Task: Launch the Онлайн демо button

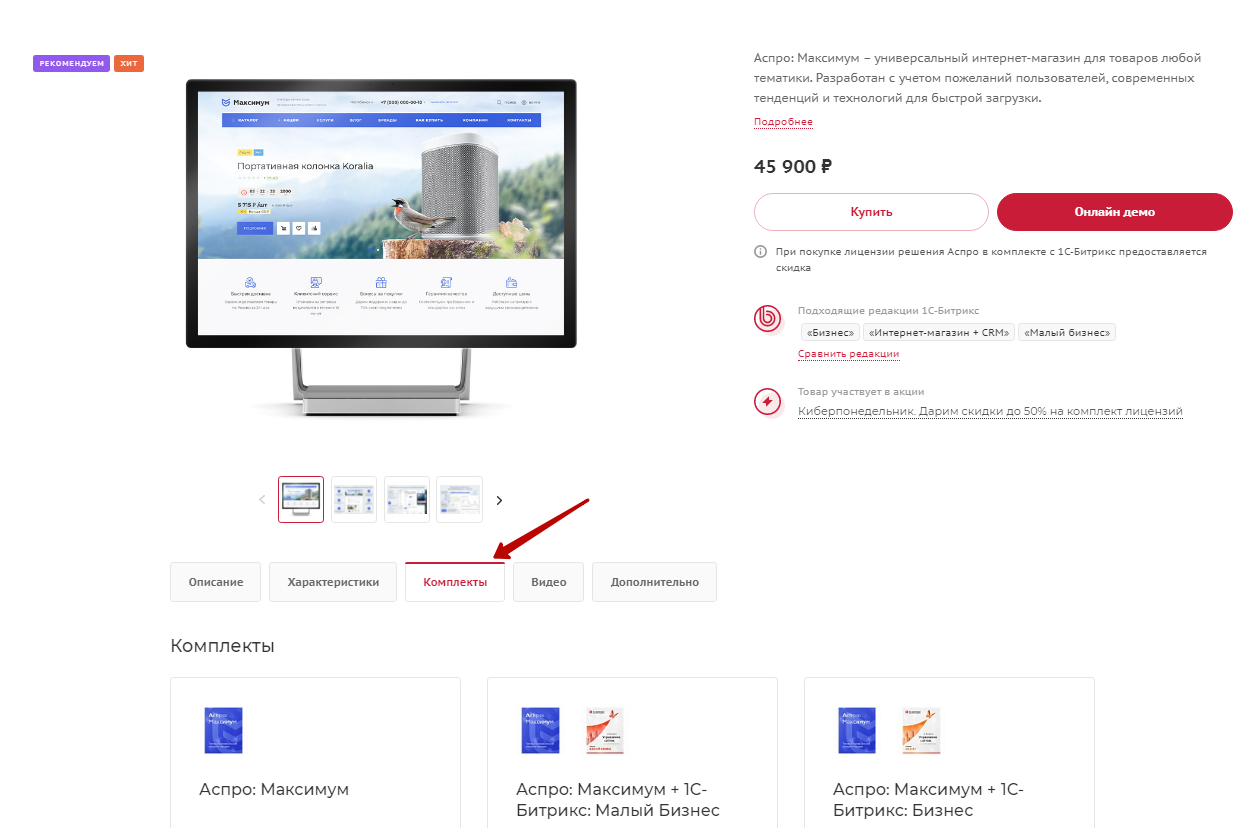Action: point(1115,212)
